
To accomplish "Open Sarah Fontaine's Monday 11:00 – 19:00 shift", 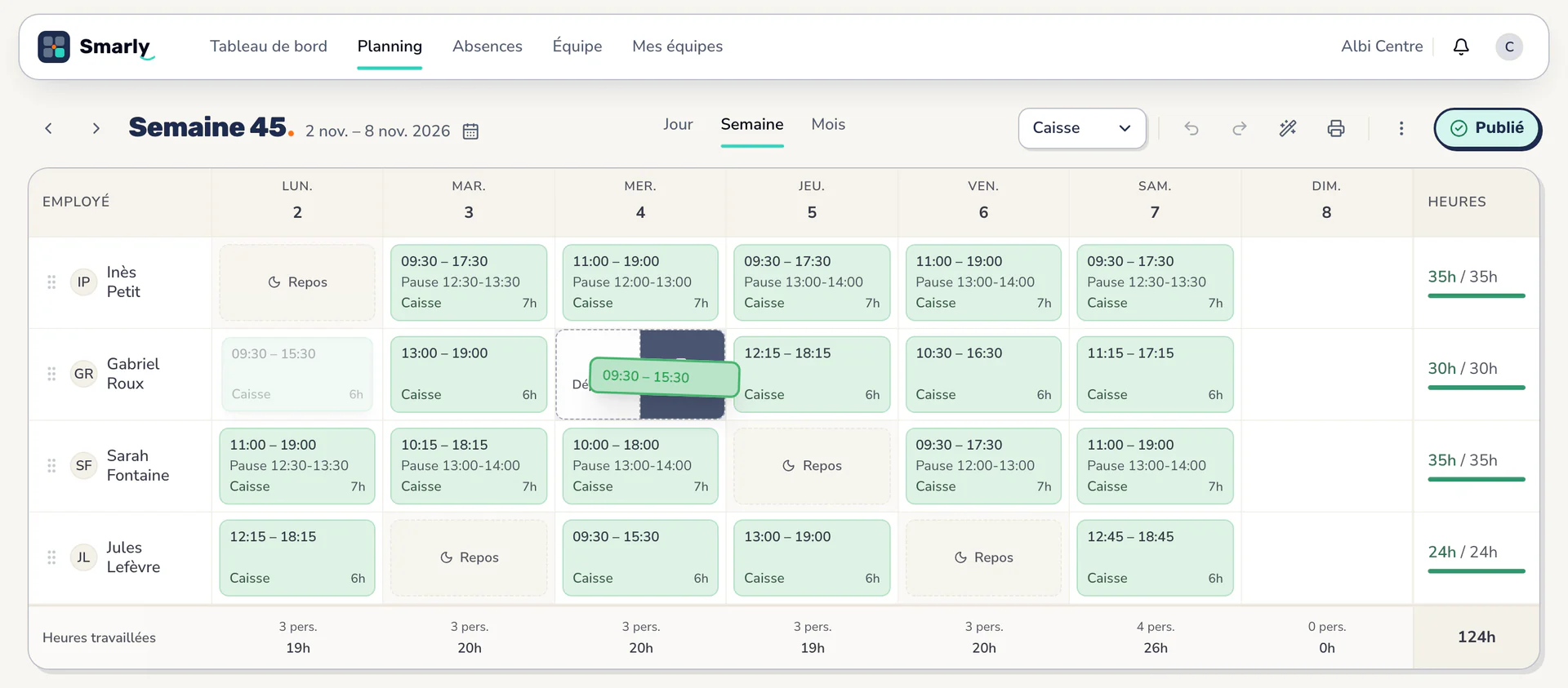I will click(x=297, y=466).
